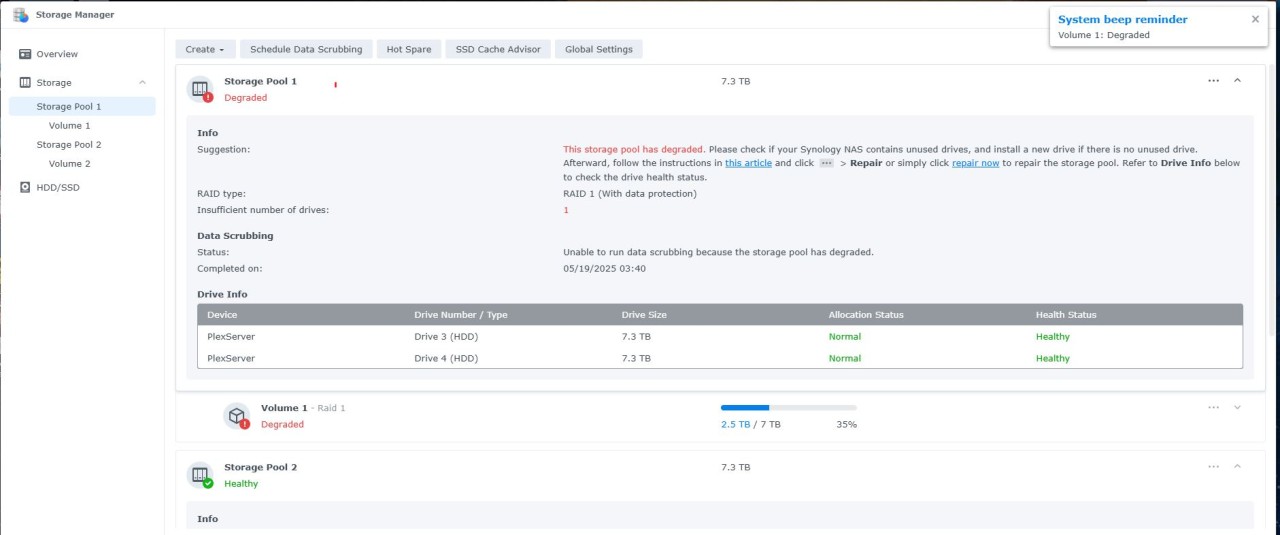Image resolution: width=1280 pixels, height=535 pixels.
Task: Open Storage Pool 2 three-dot options menu
Action: 1213,467
